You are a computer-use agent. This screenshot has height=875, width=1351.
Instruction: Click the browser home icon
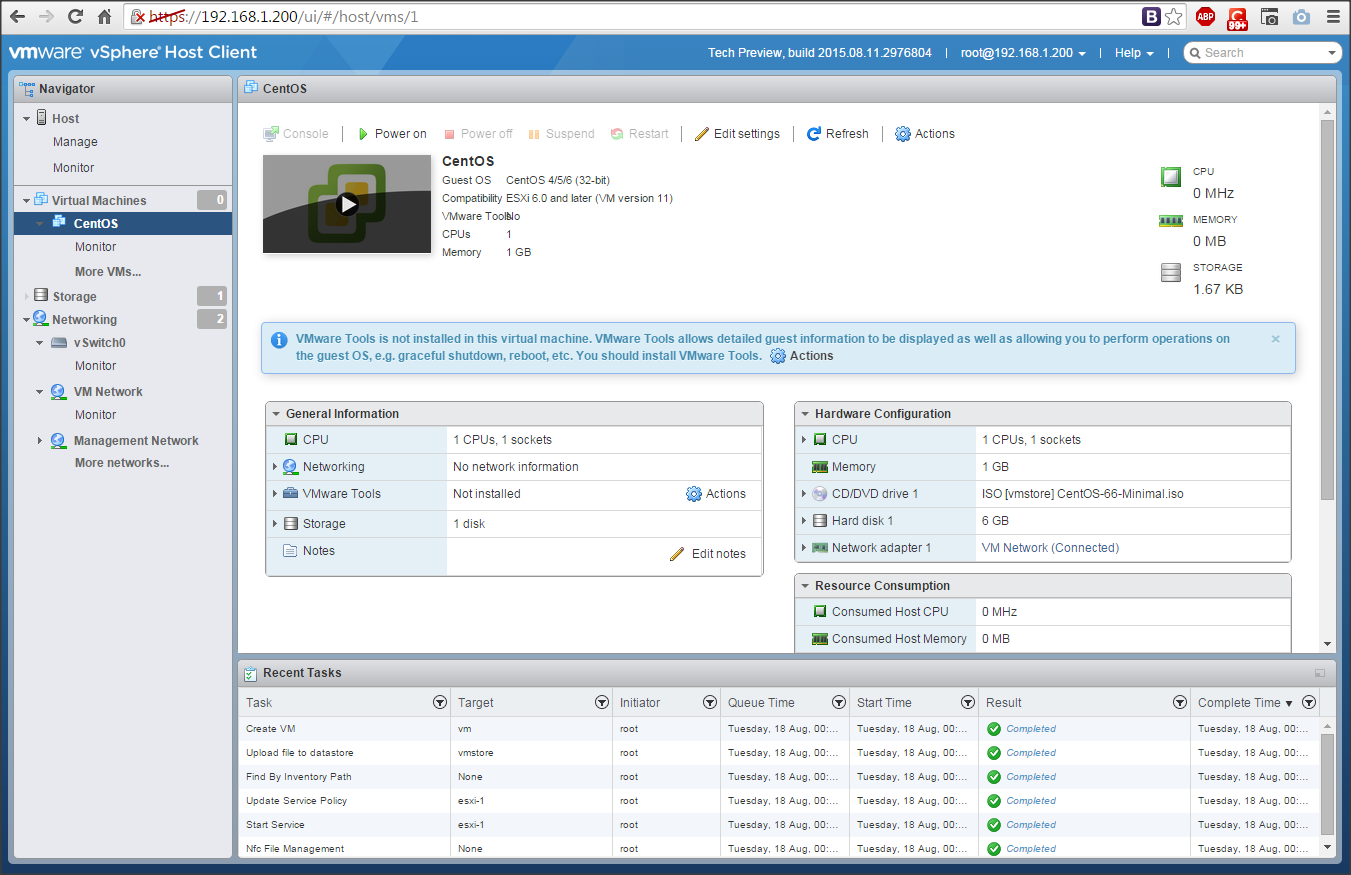click(x=105, y=17)
